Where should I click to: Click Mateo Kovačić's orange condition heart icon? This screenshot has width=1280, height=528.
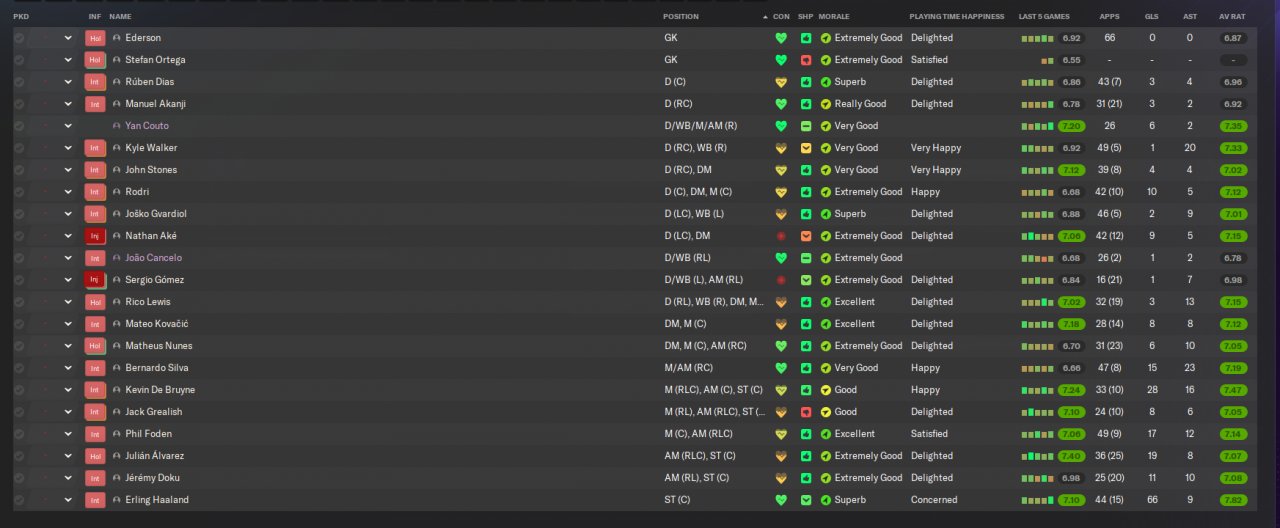(781, 324)
